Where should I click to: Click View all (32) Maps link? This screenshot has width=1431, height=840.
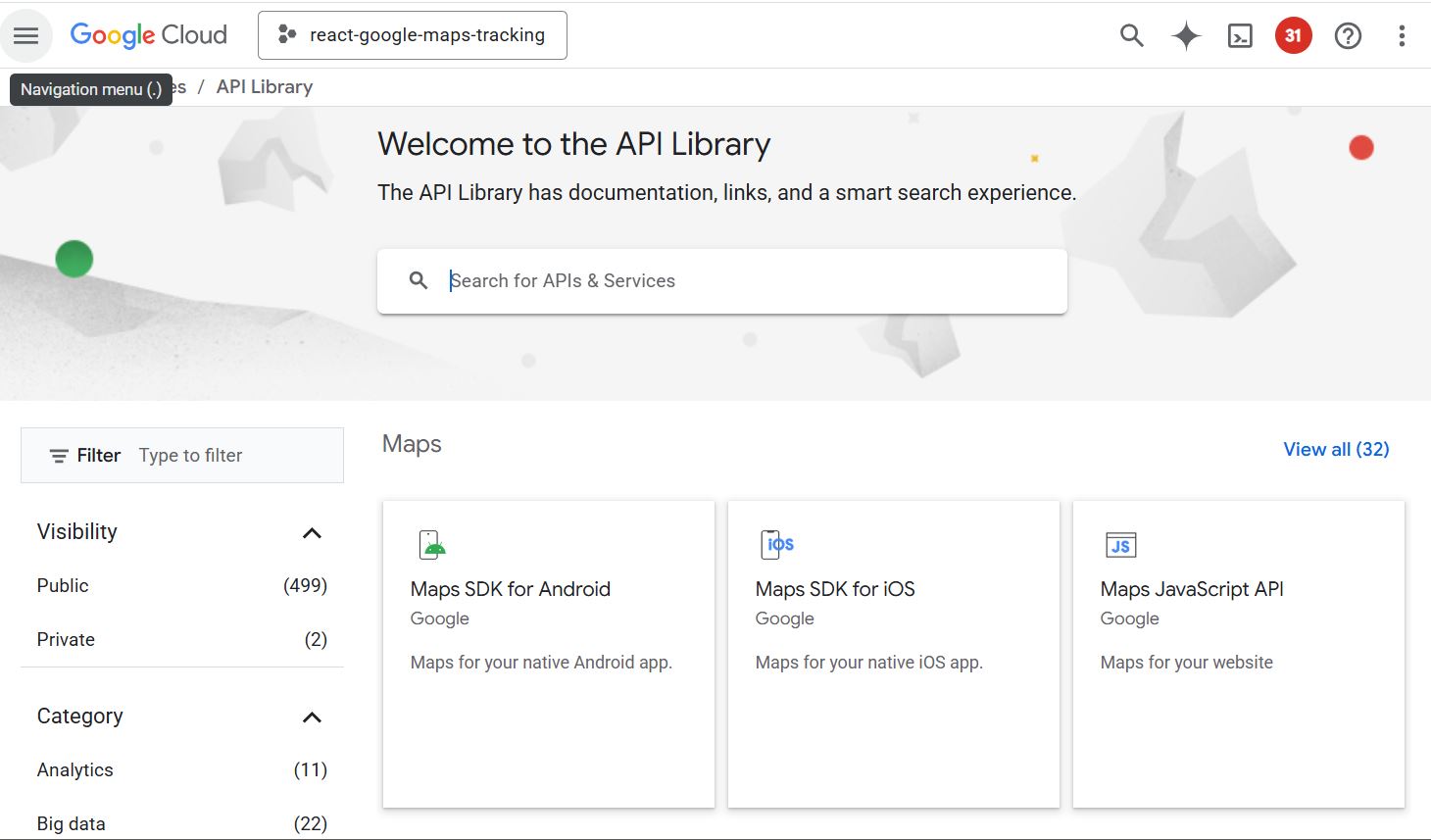(1336, 450)
